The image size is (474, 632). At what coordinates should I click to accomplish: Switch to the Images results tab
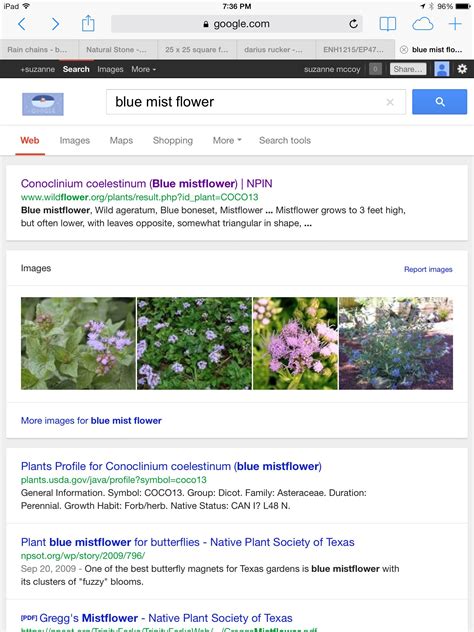tap(75, 140)
